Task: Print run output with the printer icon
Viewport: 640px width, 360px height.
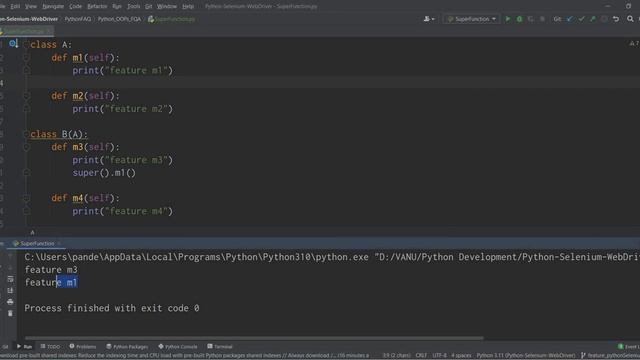Action: click(x=10, y=302)
